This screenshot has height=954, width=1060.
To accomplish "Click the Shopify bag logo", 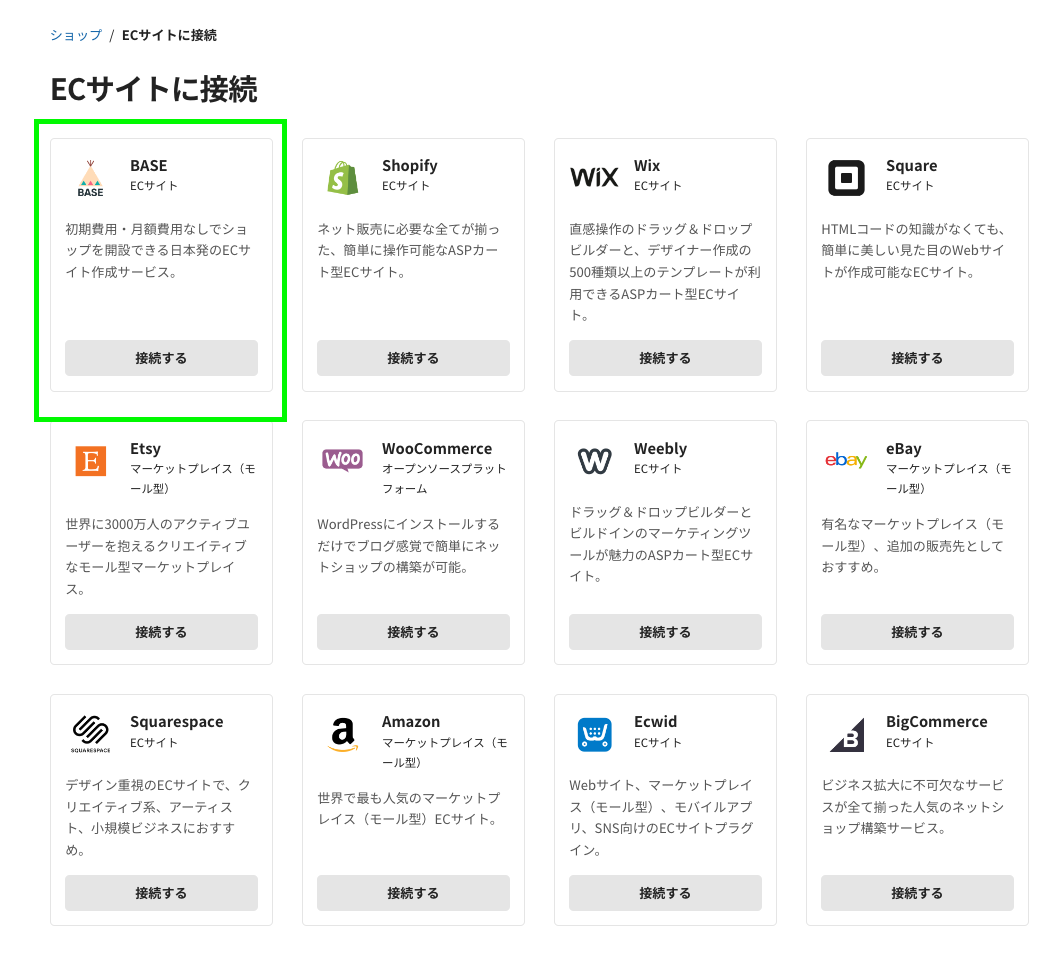I will pos(343,178).
